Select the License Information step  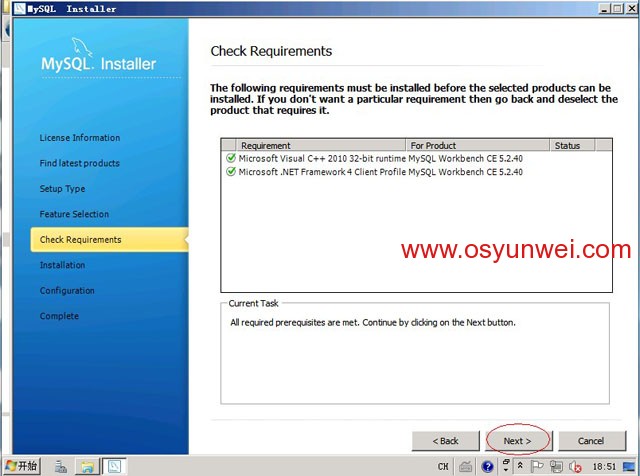click(80, 138)
